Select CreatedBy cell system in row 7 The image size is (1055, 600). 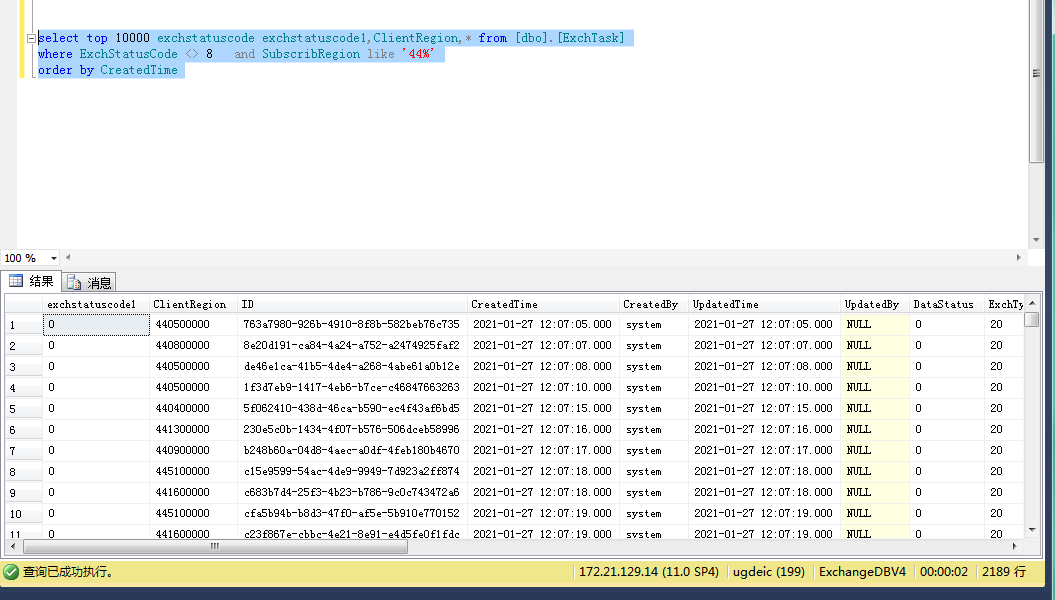(x=654, y=450)
